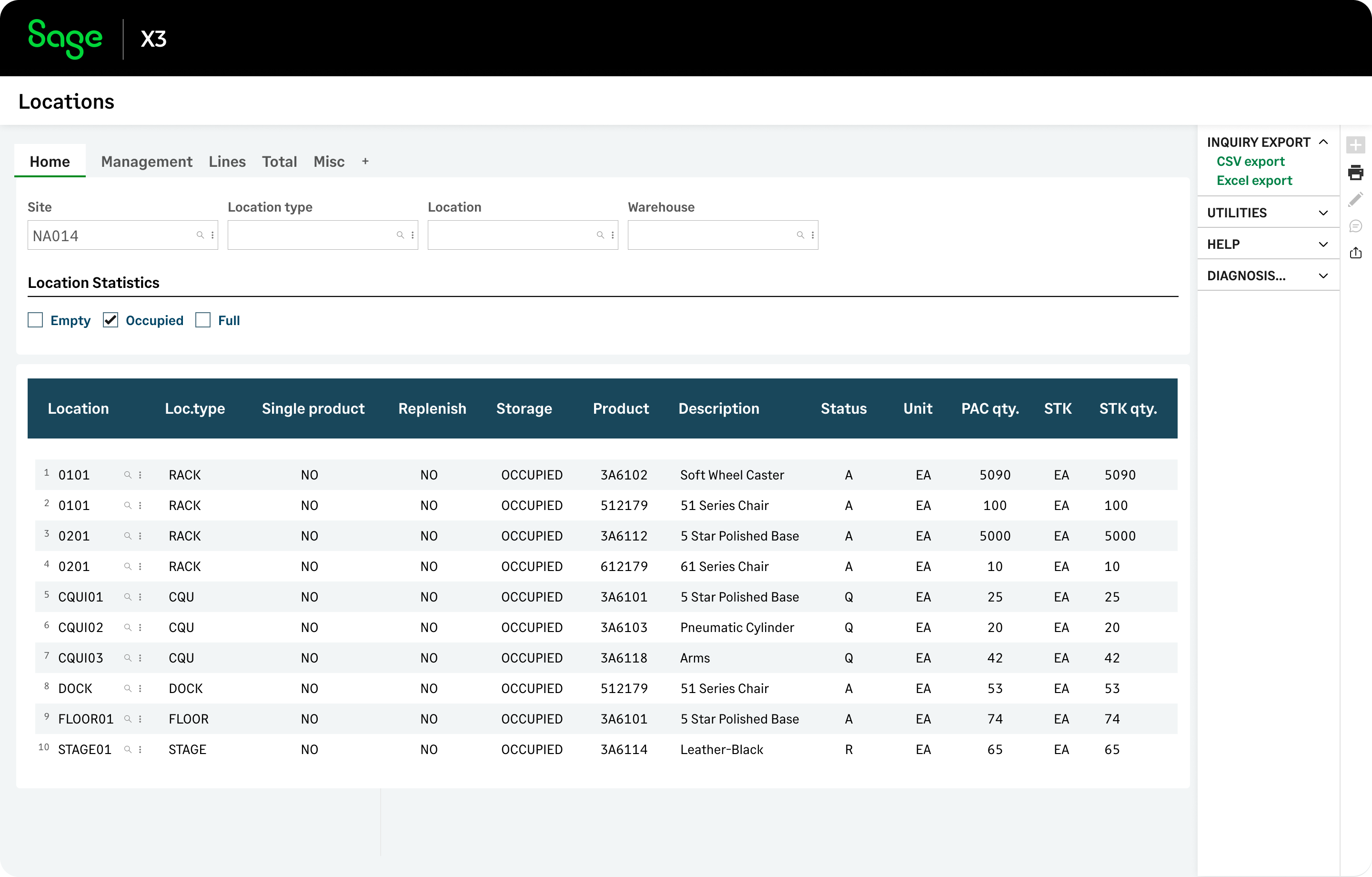1372x877 pixels.
Task: Open the Location type field actions dots
Action: coord(413,235)
